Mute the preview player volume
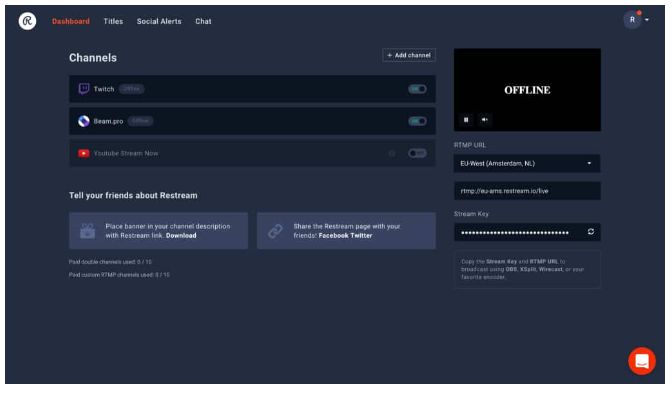672x395 pixels. point(484,120)
